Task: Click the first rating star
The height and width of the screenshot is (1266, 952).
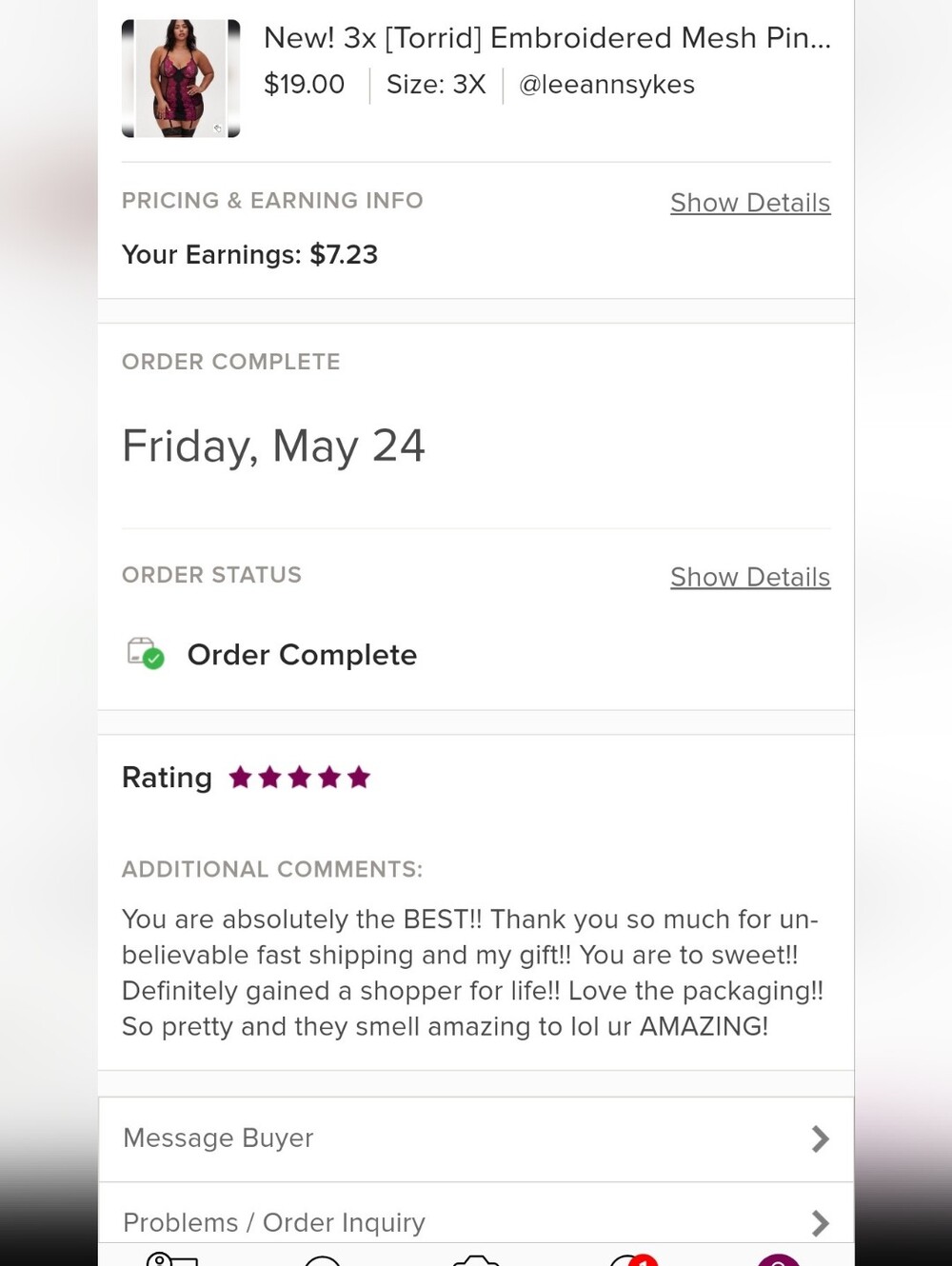Action: click(x=241, y=778)
